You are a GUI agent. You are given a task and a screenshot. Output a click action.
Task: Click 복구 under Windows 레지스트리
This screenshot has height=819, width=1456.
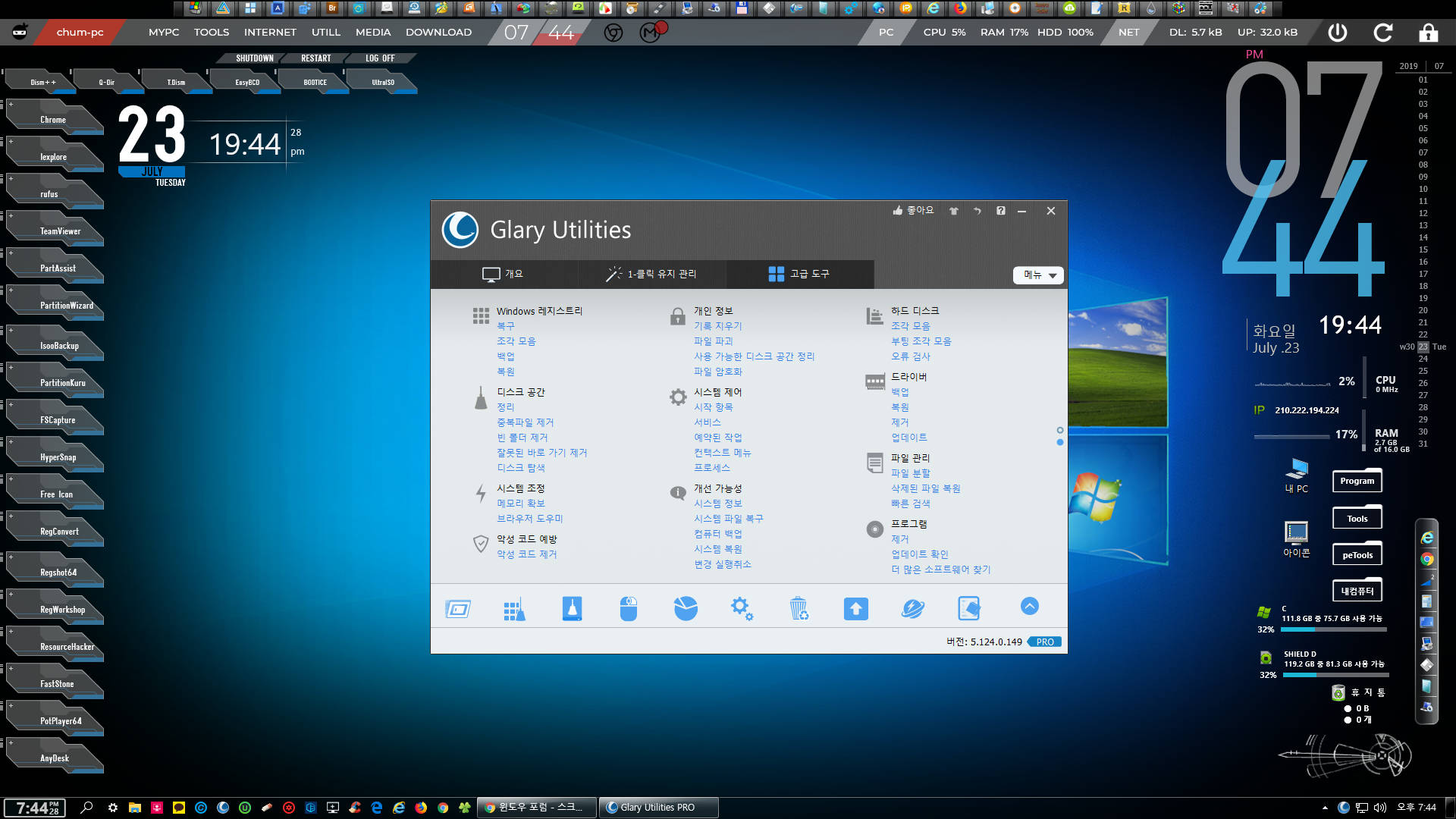coord(505,326)
